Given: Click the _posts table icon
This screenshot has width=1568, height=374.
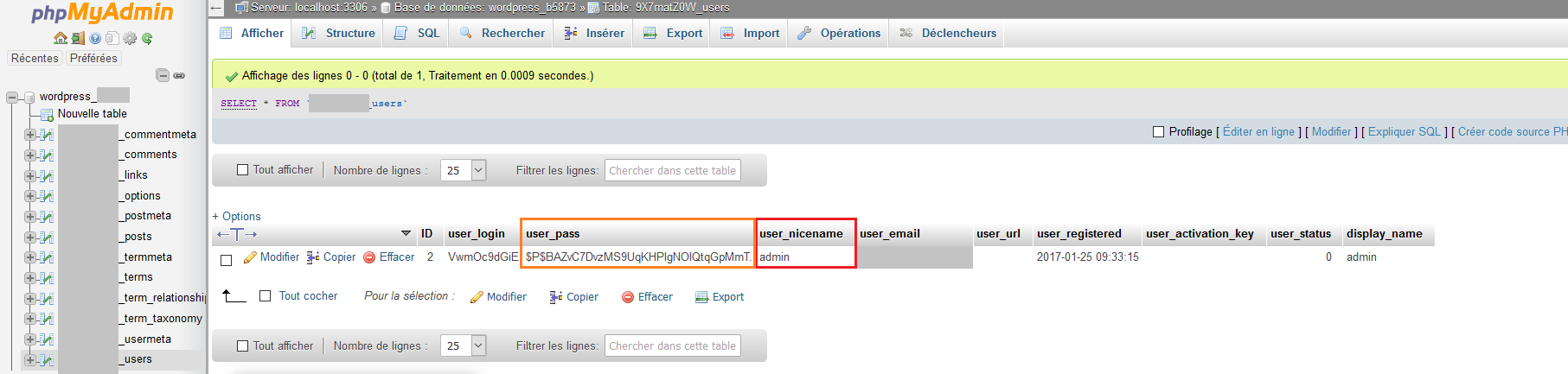Looking at the screenshot, I should pyautogui.click(x=47, y=237).
